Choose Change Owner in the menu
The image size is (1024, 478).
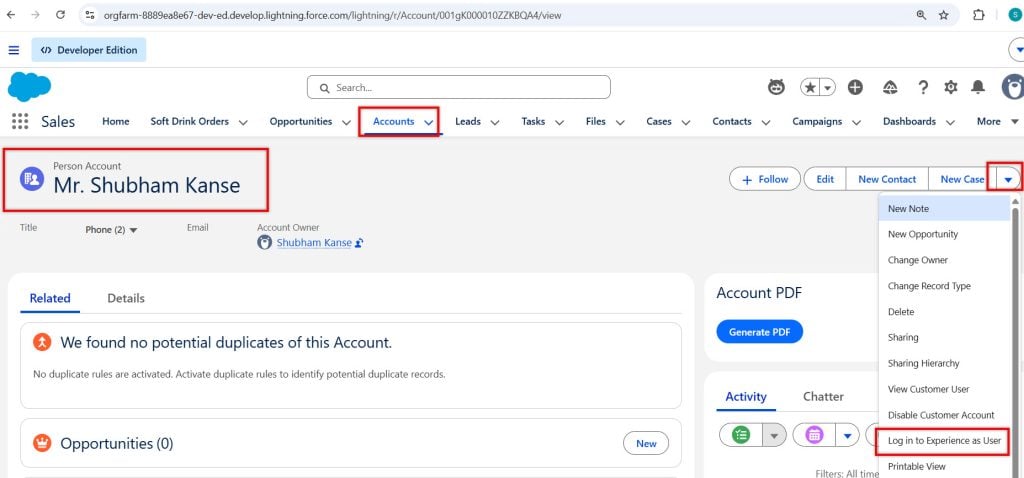click(944, 260)
